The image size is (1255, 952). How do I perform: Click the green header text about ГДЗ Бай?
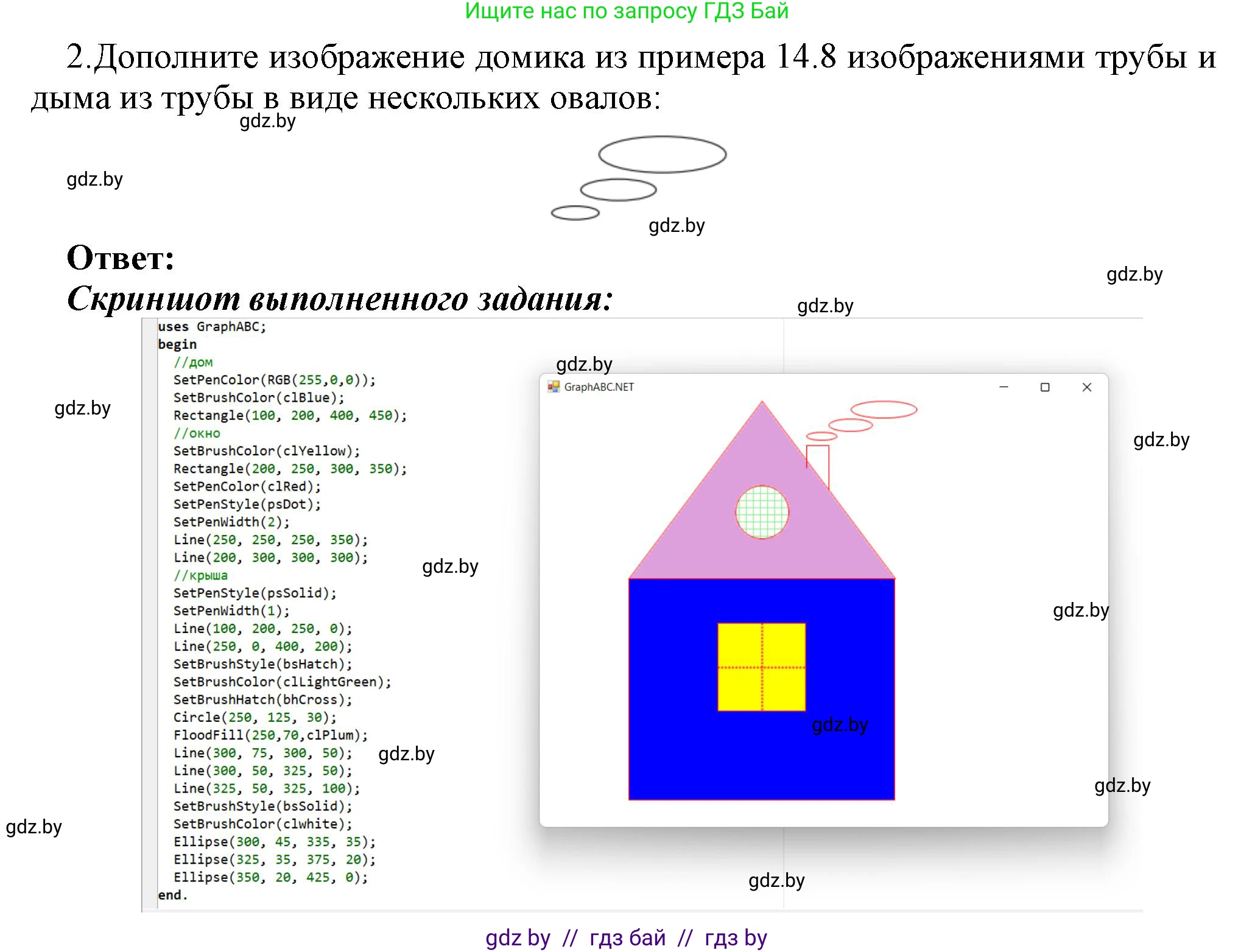(x=627, y=11)
